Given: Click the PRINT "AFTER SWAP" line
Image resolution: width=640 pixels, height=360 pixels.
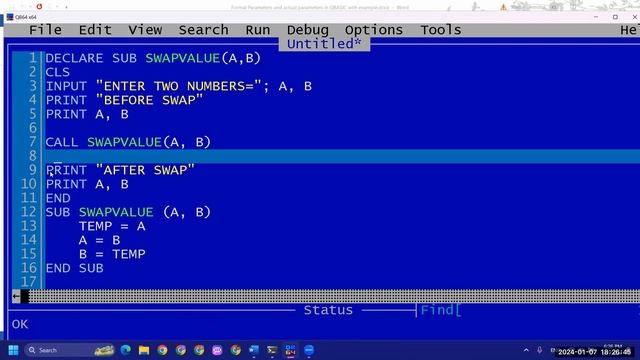Looking at the screenshot, I should pos(120,170).
